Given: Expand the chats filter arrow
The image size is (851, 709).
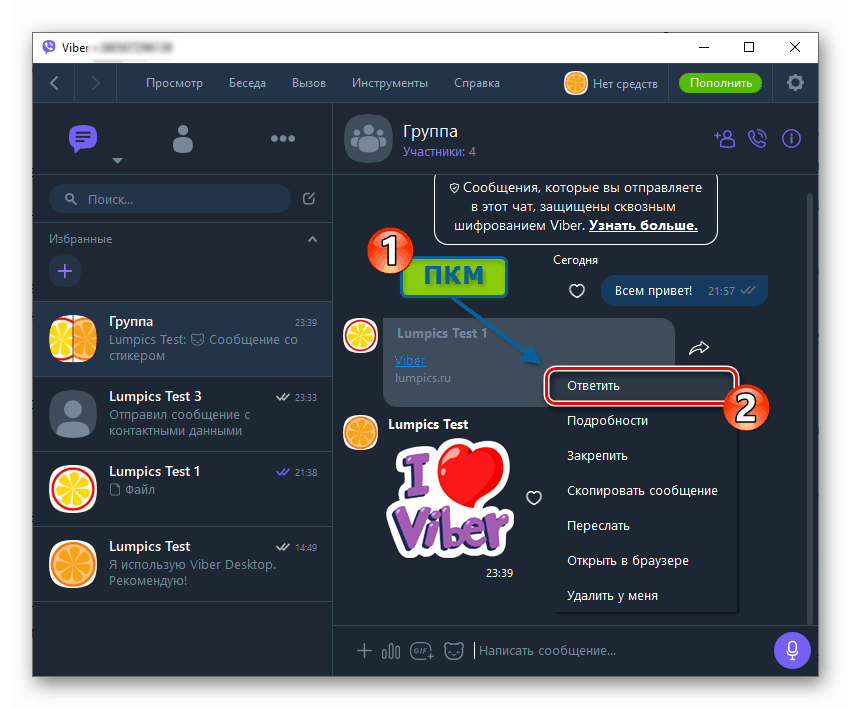Looking at the screenshot, I should click(117, 161).
